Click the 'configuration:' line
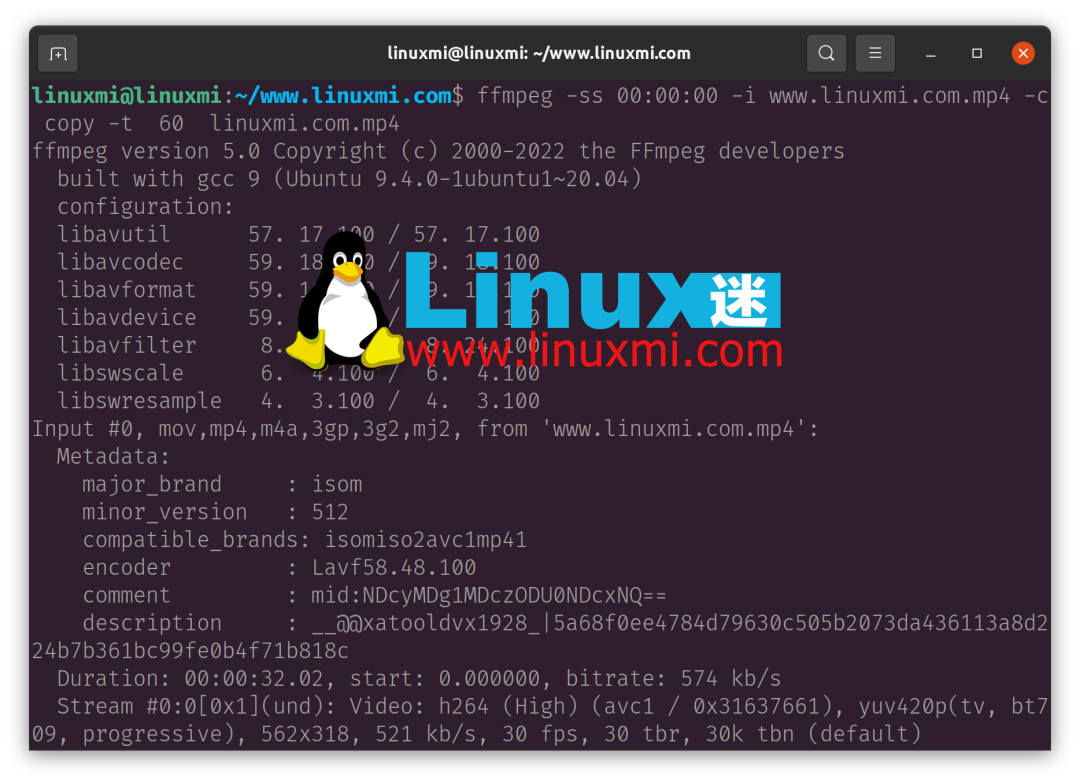This screenshot has height=783, width=1080. coord(145,207)
